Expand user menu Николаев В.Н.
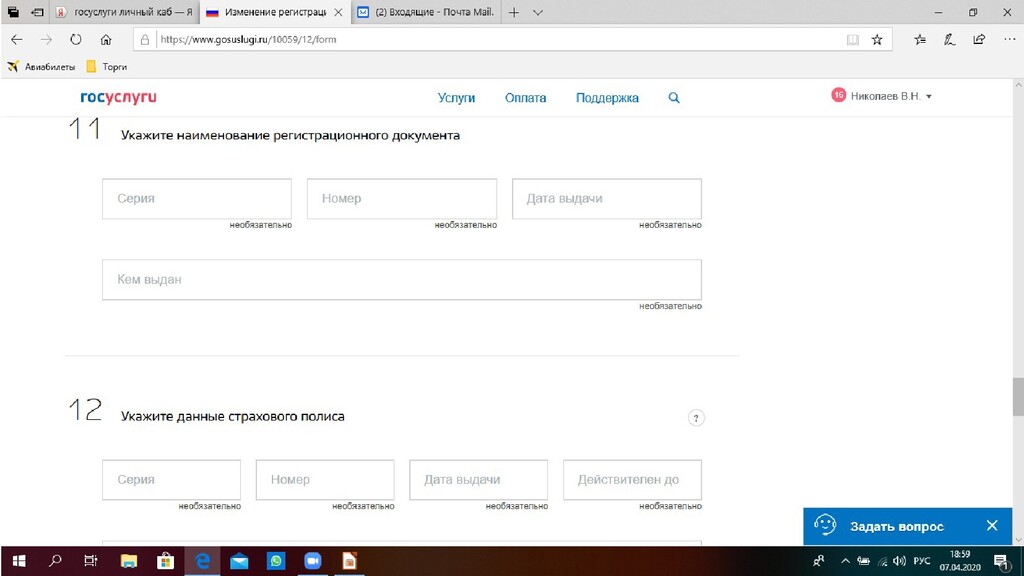Image resolution: width=1024 pixels, height=576 pixels. (x=890, y=96)
